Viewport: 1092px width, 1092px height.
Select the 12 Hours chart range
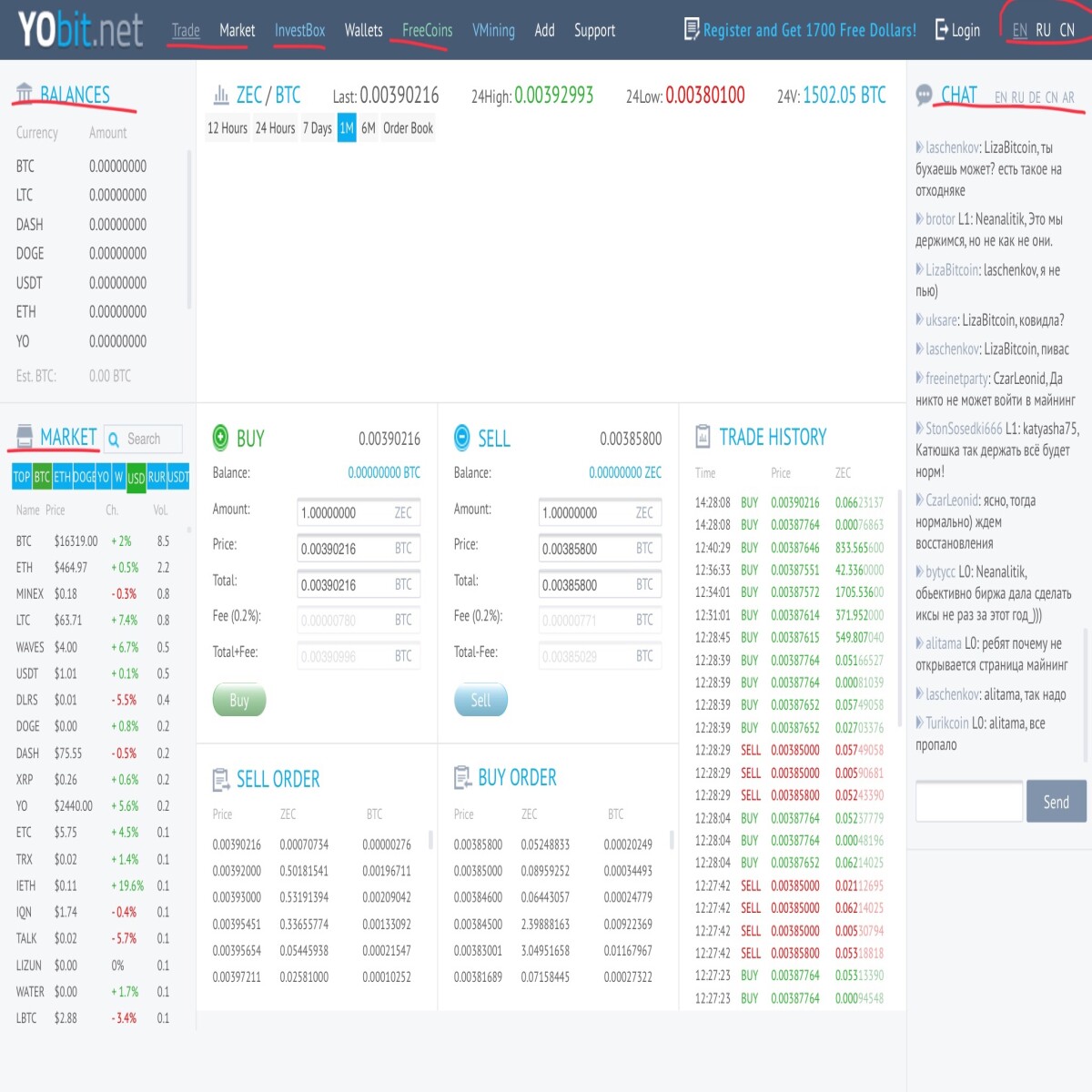(227, 128)
